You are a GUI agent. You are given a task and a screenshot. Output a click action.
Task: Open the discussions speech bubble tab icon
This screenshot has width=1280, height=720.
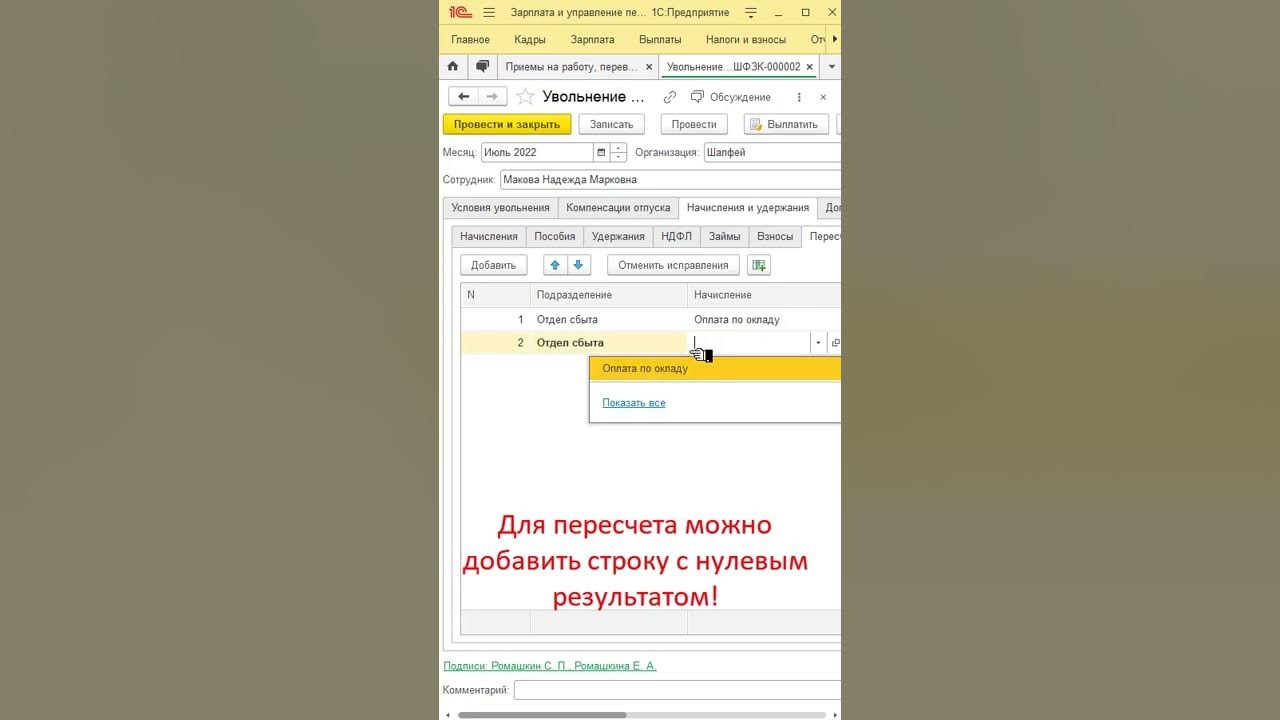click(483, 66)
